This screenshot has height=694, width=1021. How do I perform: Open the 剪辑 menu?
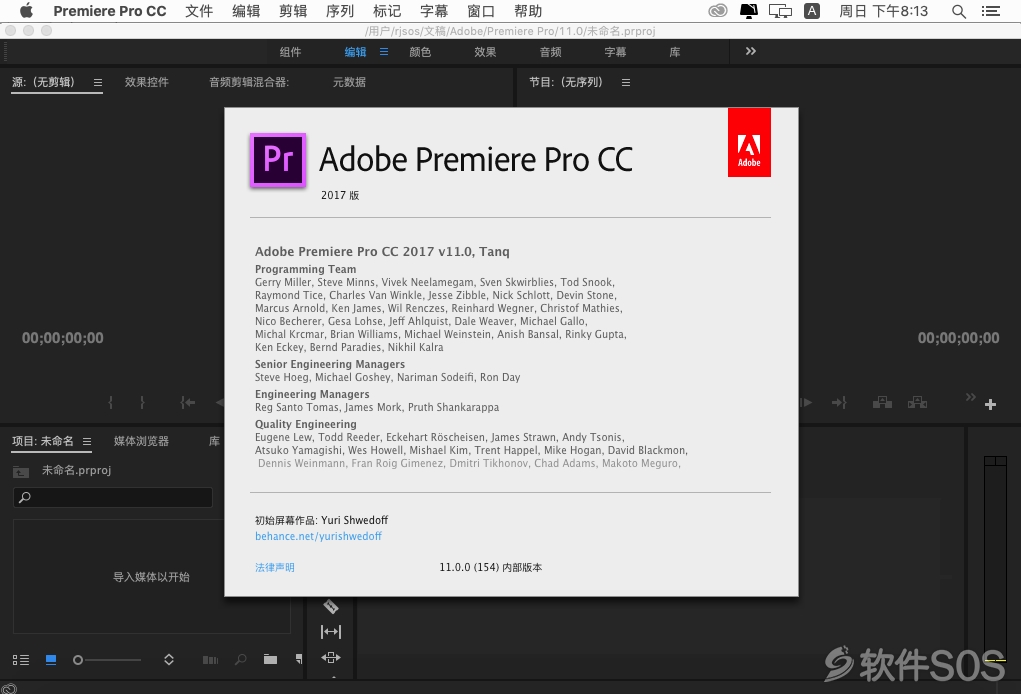(x=293, y=11)
